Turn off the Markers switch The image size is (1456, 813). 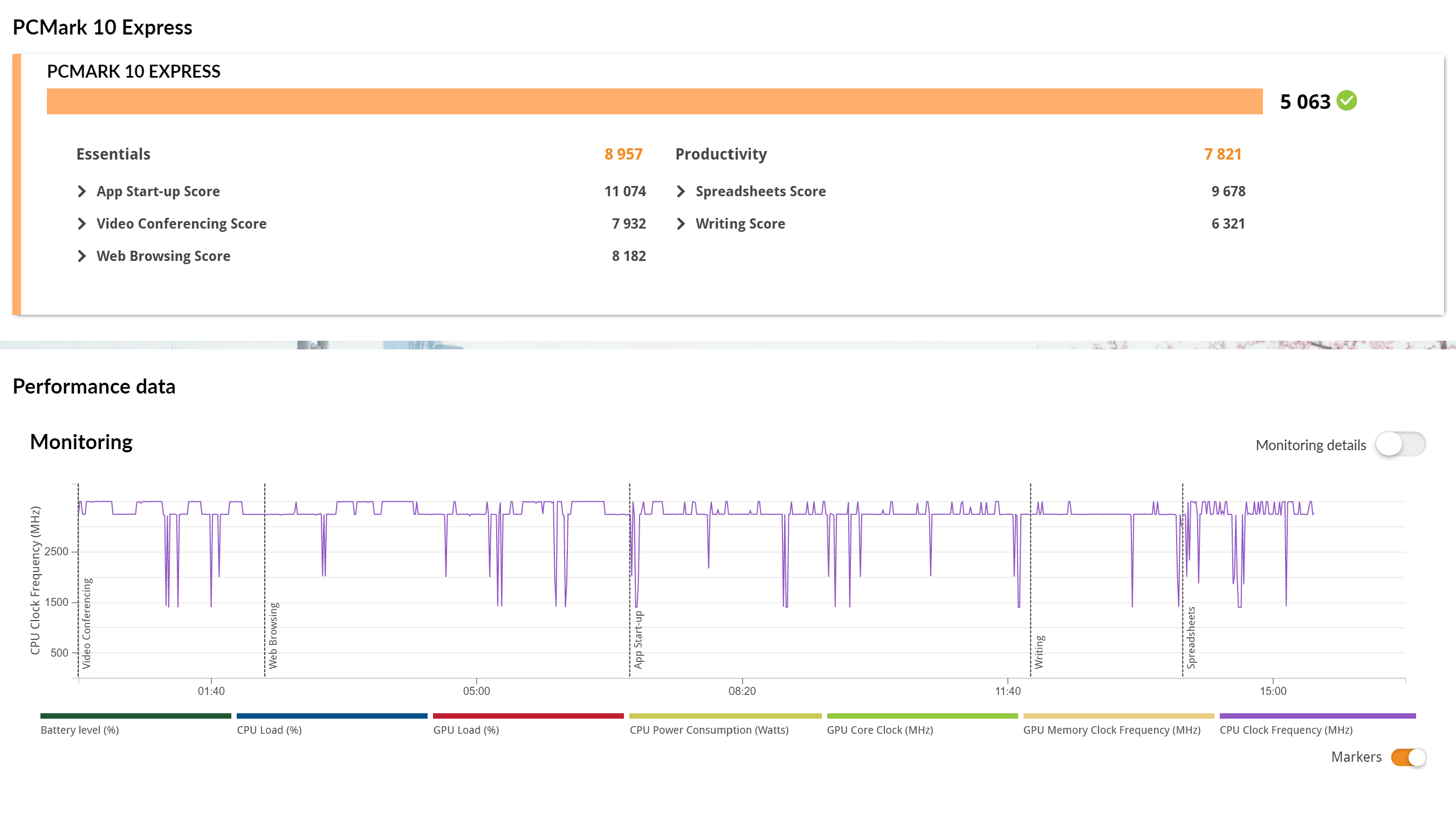tap(1409, 757)
